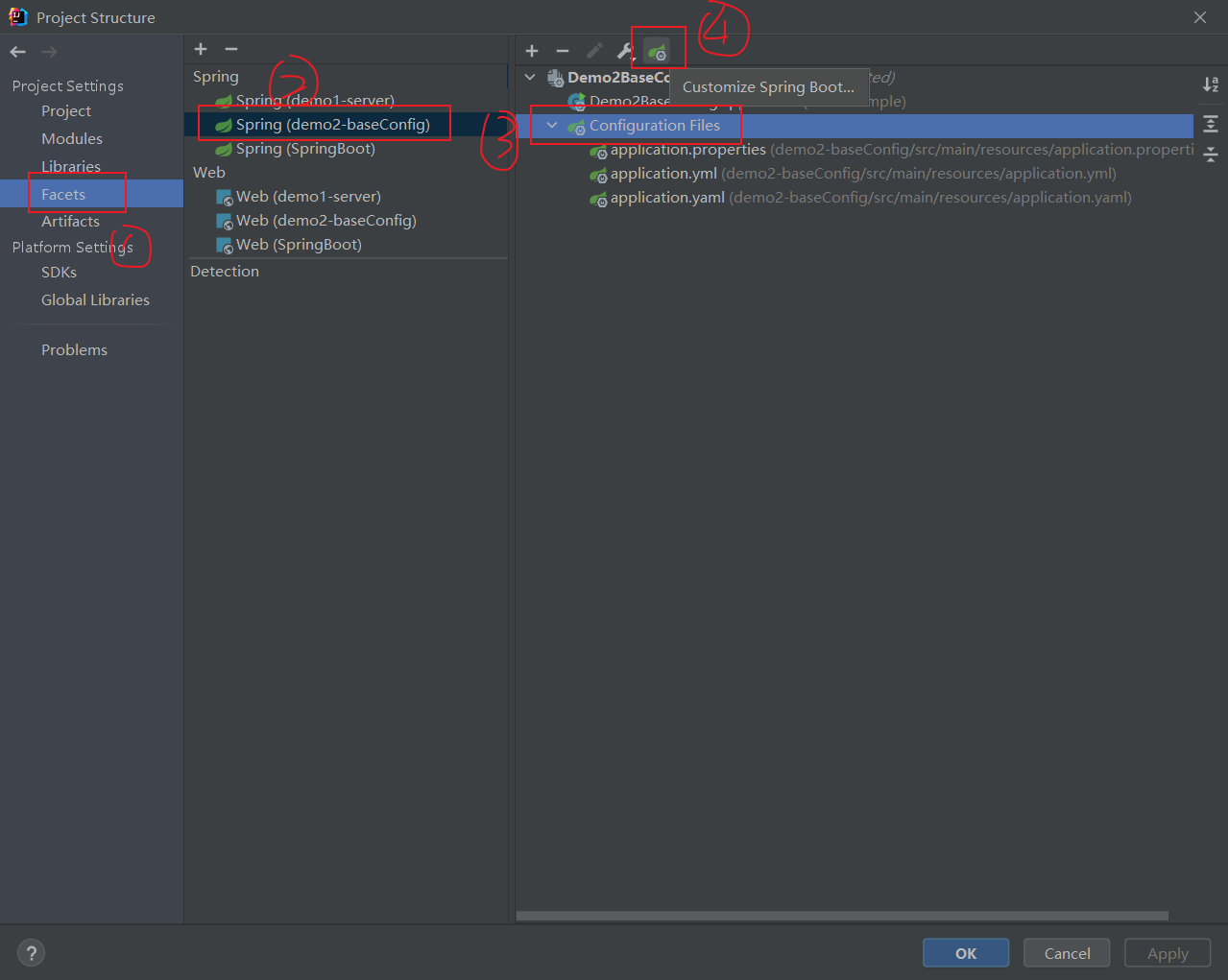Viewport: 1228px width, 980px height.
Task: Click the Configuration Files folder icon
Action: [576, 127]
